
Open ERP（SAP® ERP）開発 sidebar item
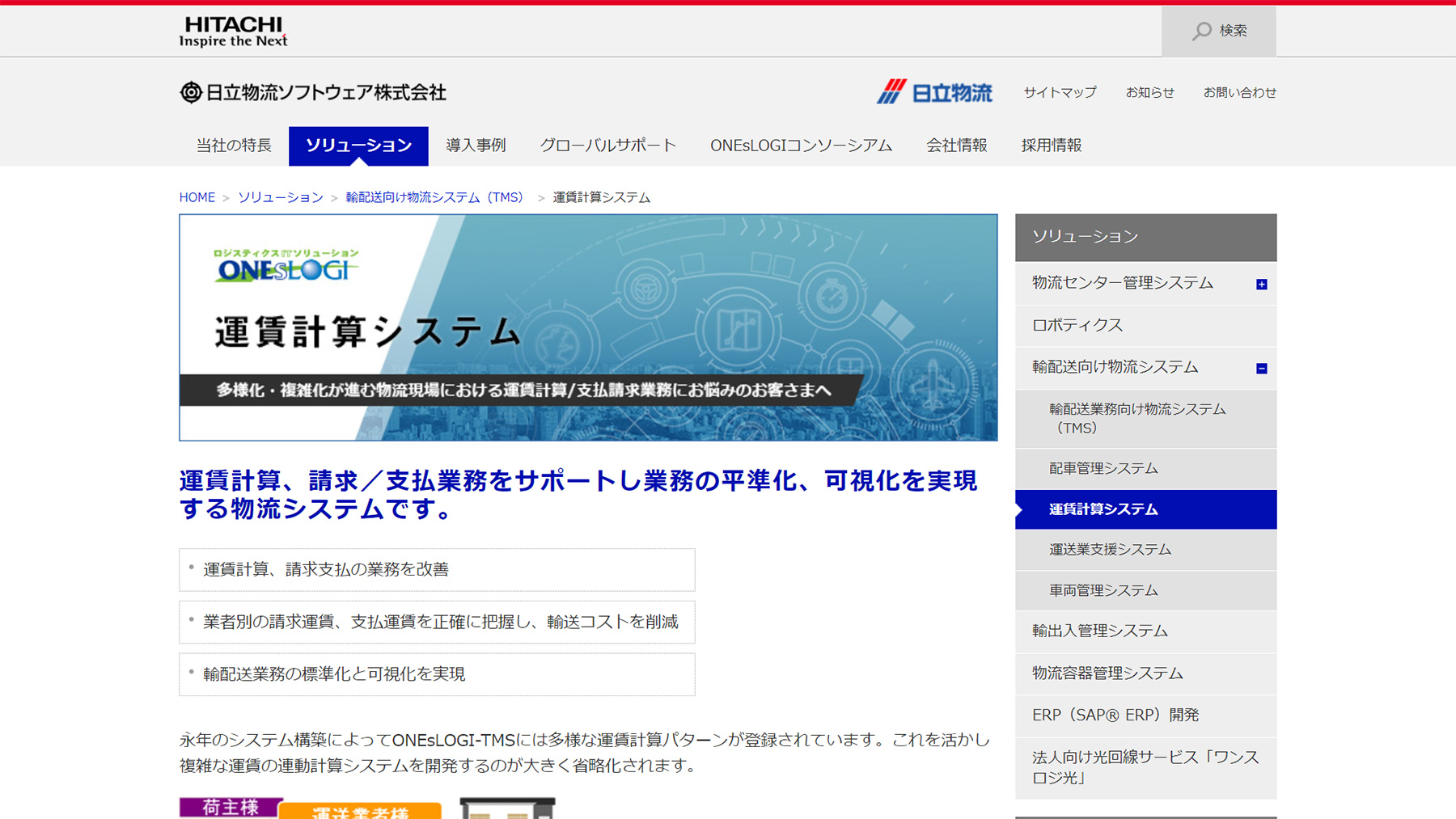1145,716
